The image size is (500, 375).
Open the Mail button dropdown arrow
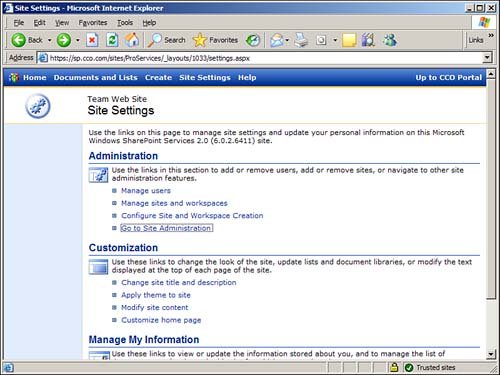[x=287, y=41]
